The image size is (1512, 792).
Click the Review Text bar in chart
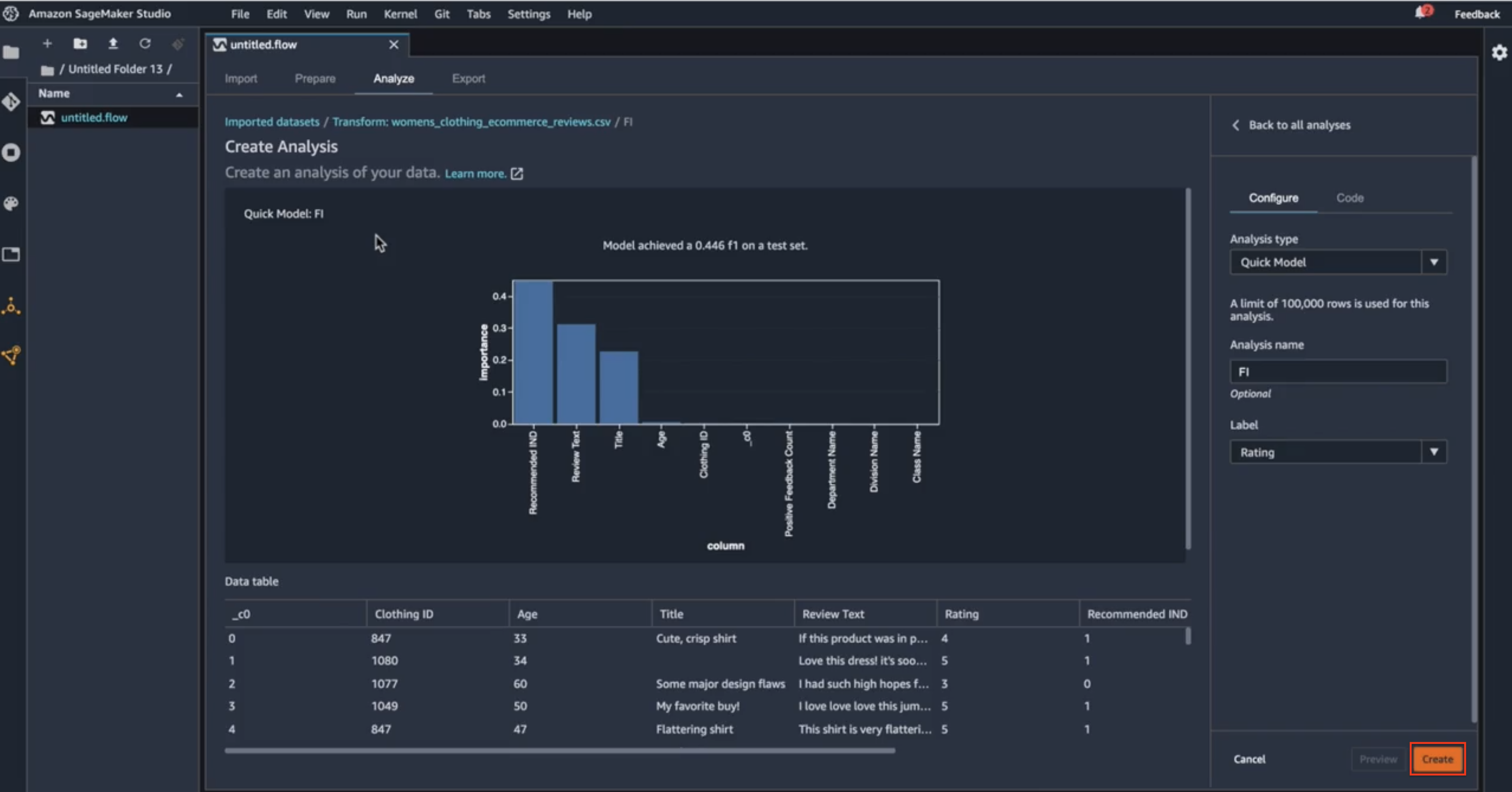(x=576, y=373)
